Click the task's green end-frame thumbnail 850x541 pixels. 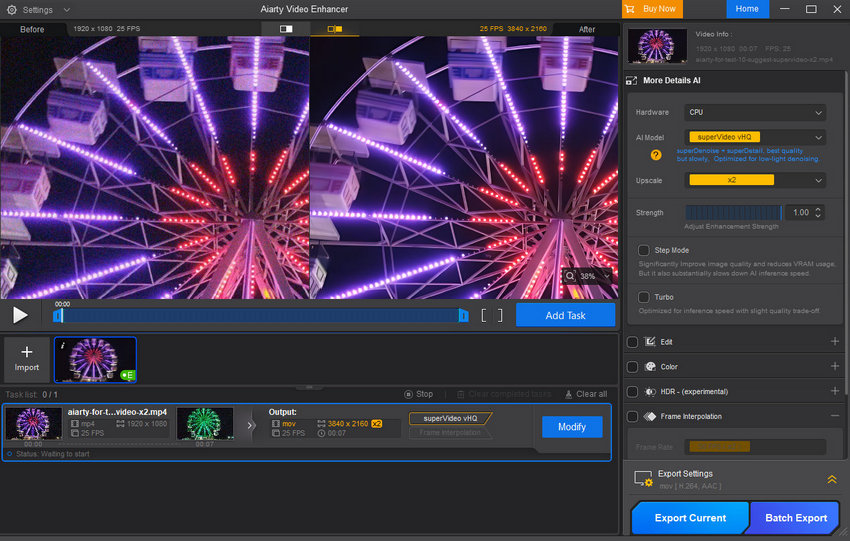[205, 423]
